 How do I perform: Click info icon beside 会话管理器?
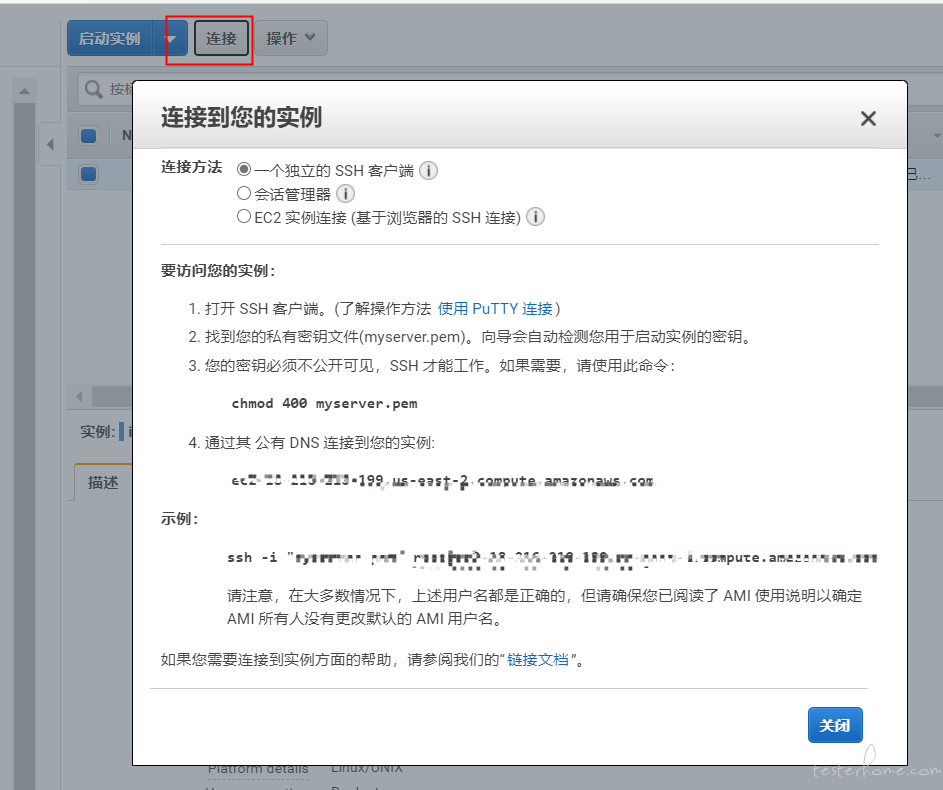pyautogui.click(x=345, y=194)
